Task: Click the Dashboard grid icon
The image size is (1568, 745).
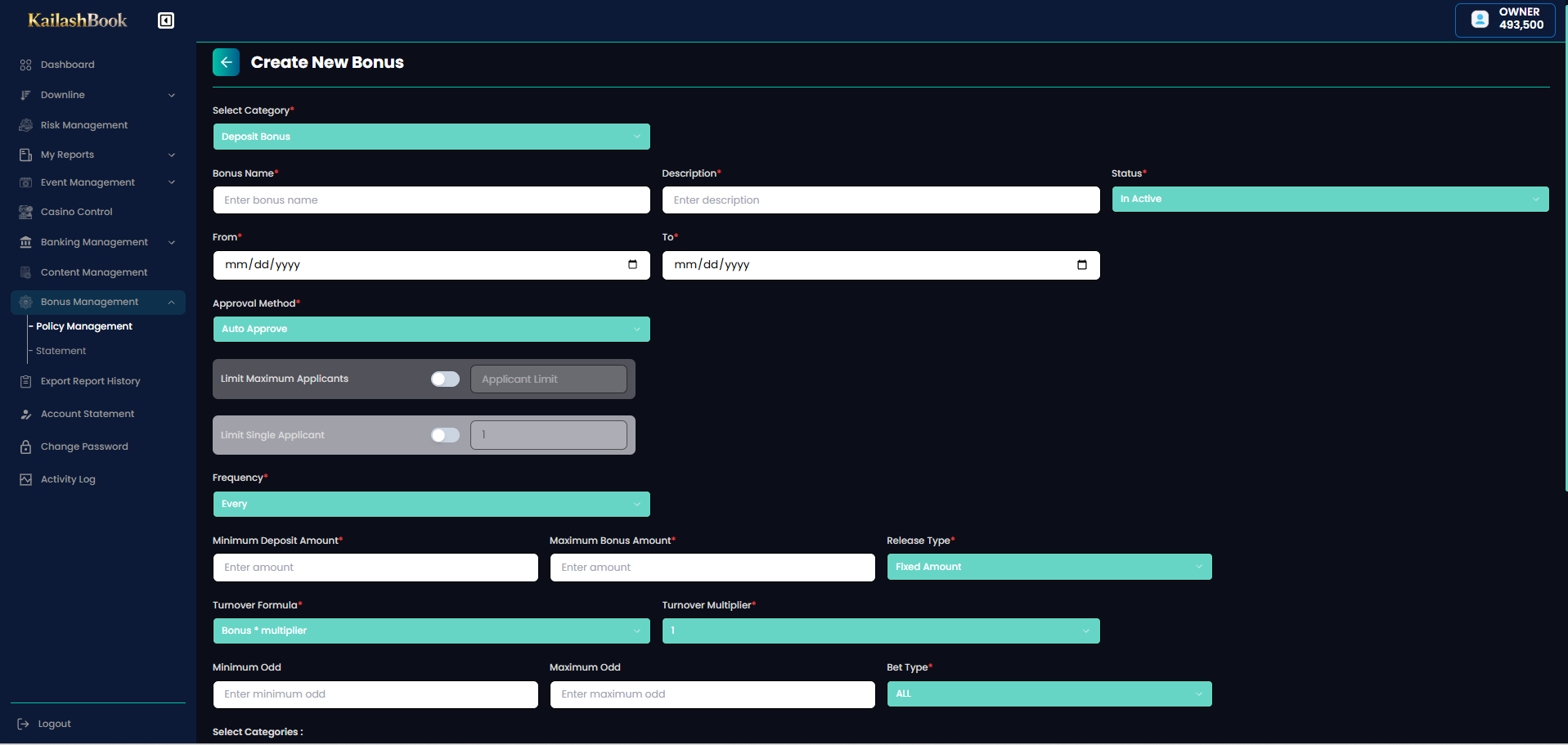Action: click(x=25, y=65)
